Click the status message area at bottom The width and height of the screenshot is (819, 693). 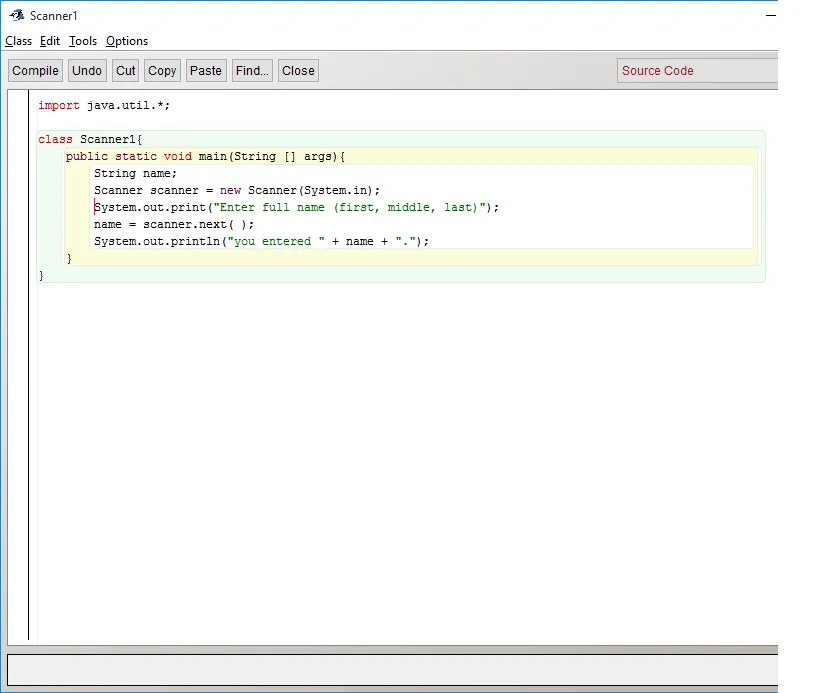[x=392, y=670]
